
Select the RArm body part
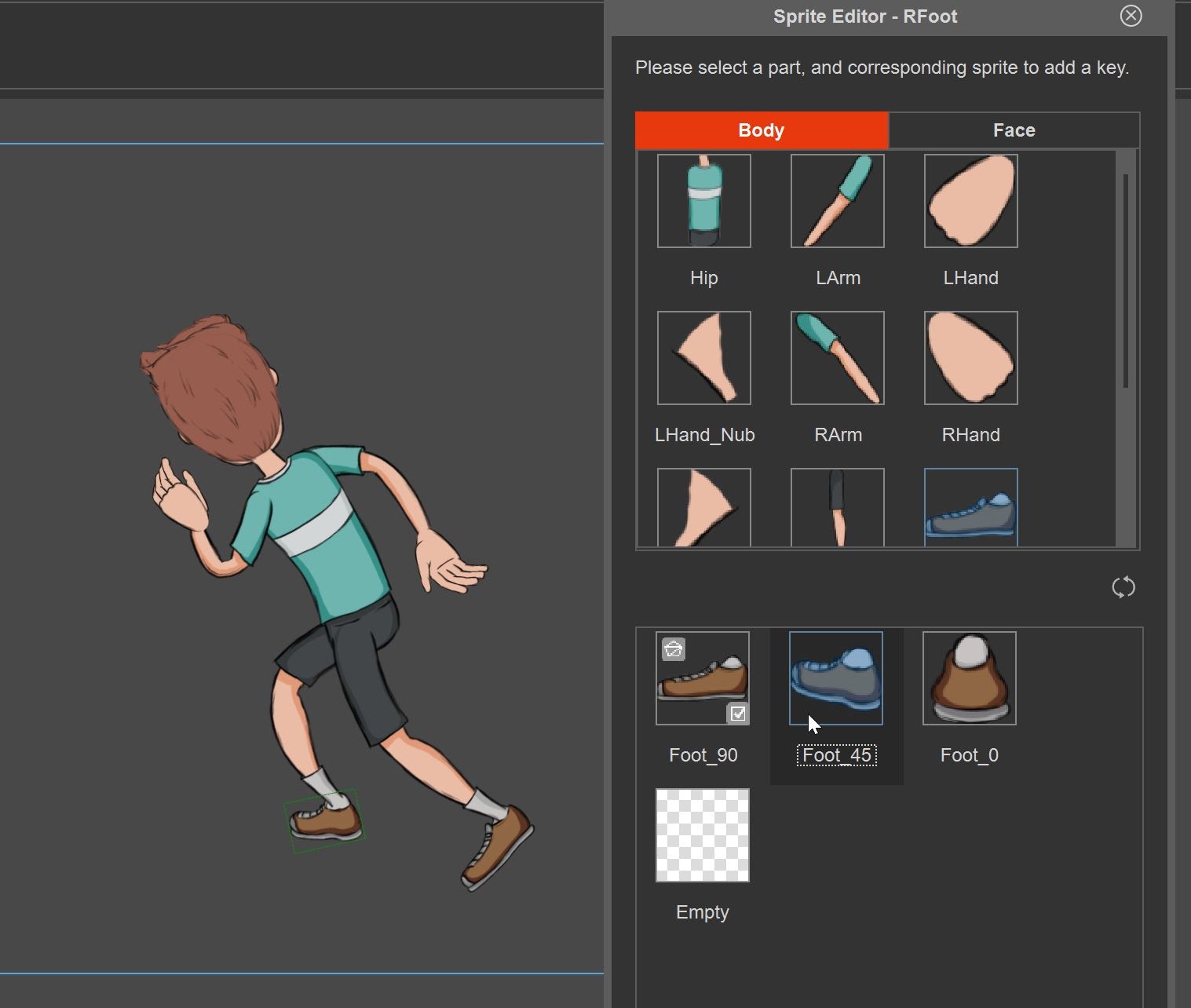[x=837, y=358]
